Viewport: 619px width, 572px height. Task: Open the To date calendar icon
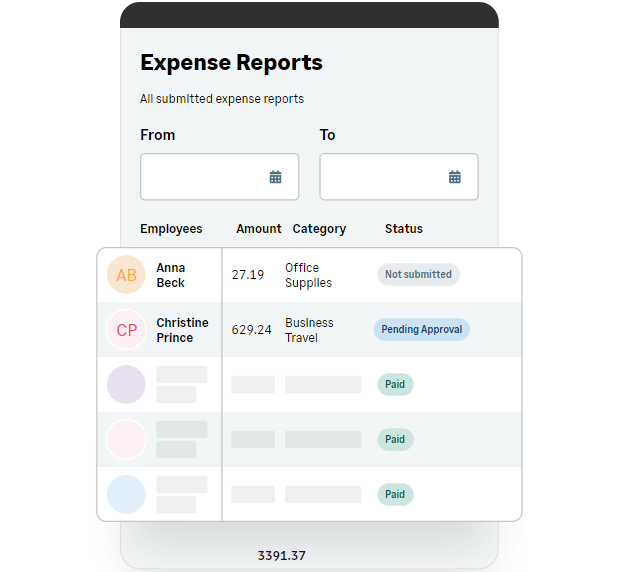pos(455,177)
